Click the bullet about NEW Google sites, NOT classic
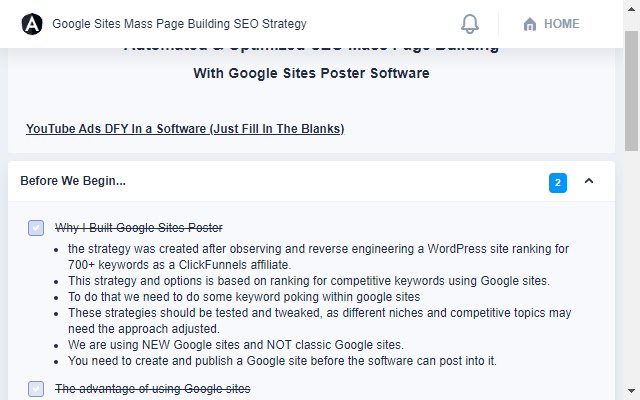 coord(236,345)
